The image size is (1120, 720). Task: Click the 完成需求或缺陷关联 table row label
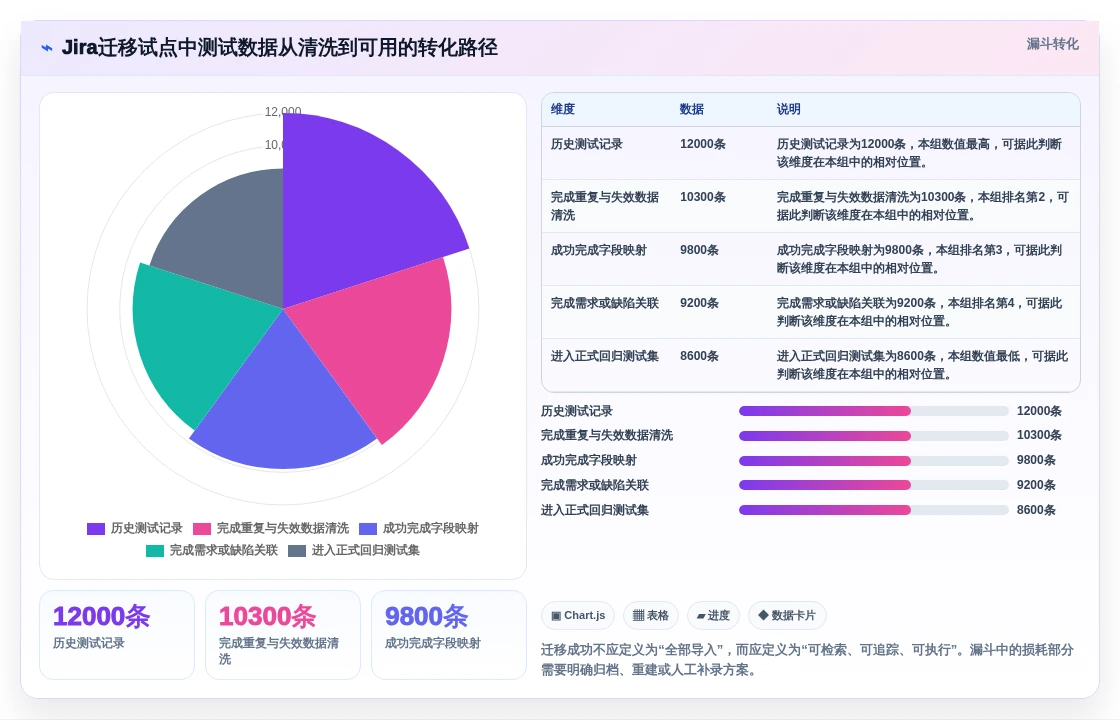click(604, 303)
